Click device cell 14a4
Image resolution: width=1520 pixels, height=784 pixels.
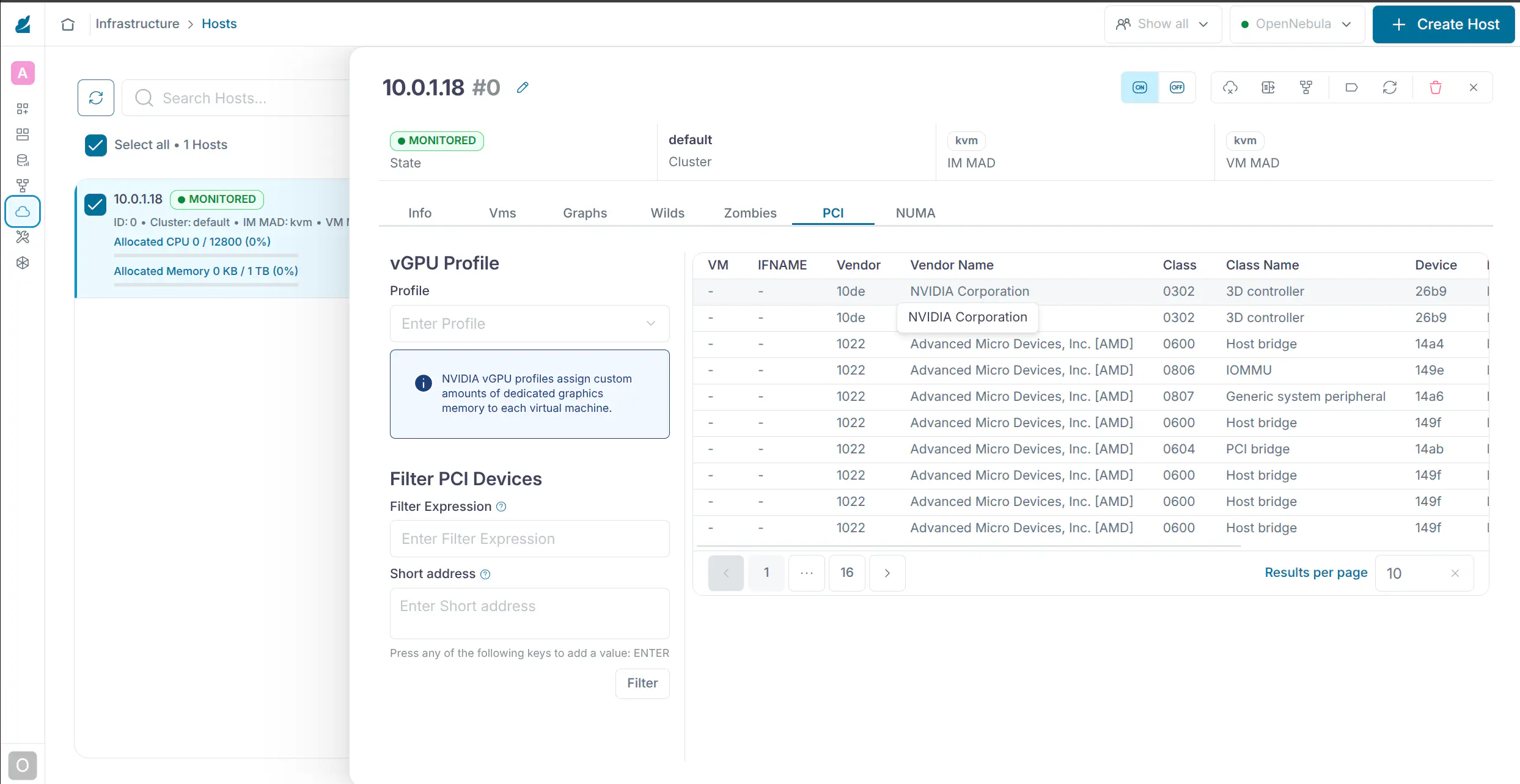coord(1430,344)
